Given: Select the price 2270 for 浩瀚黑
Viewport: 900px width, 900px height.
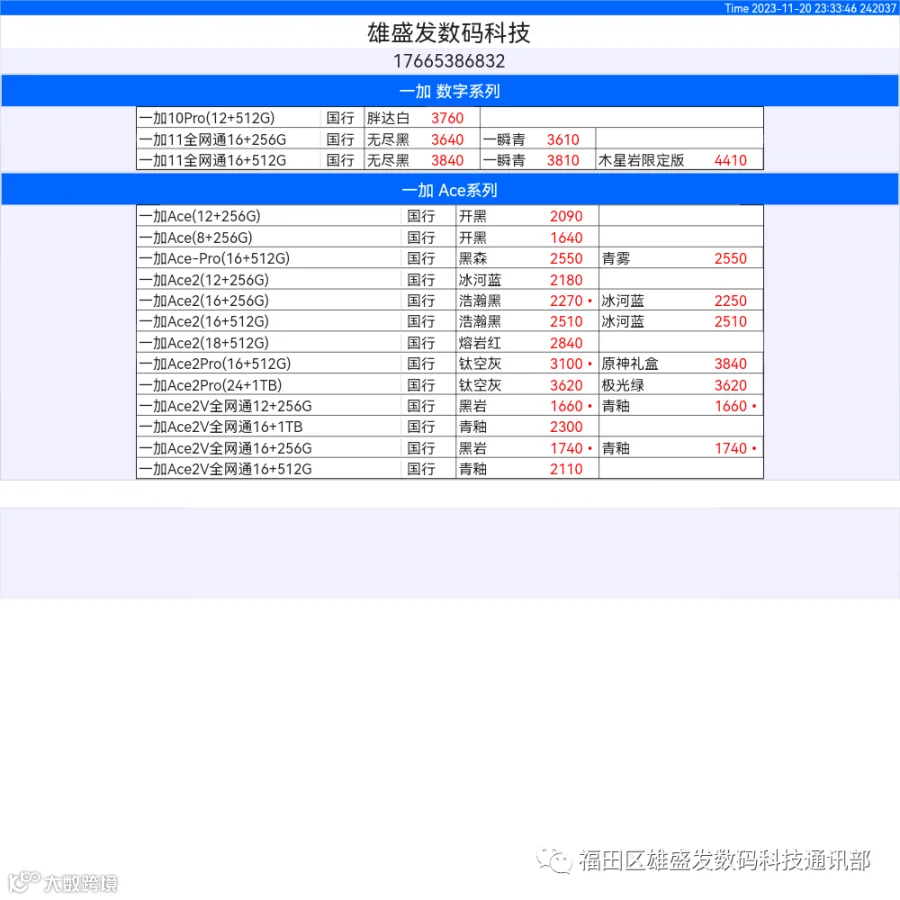Looking at the screenshot, I should 566,301.
